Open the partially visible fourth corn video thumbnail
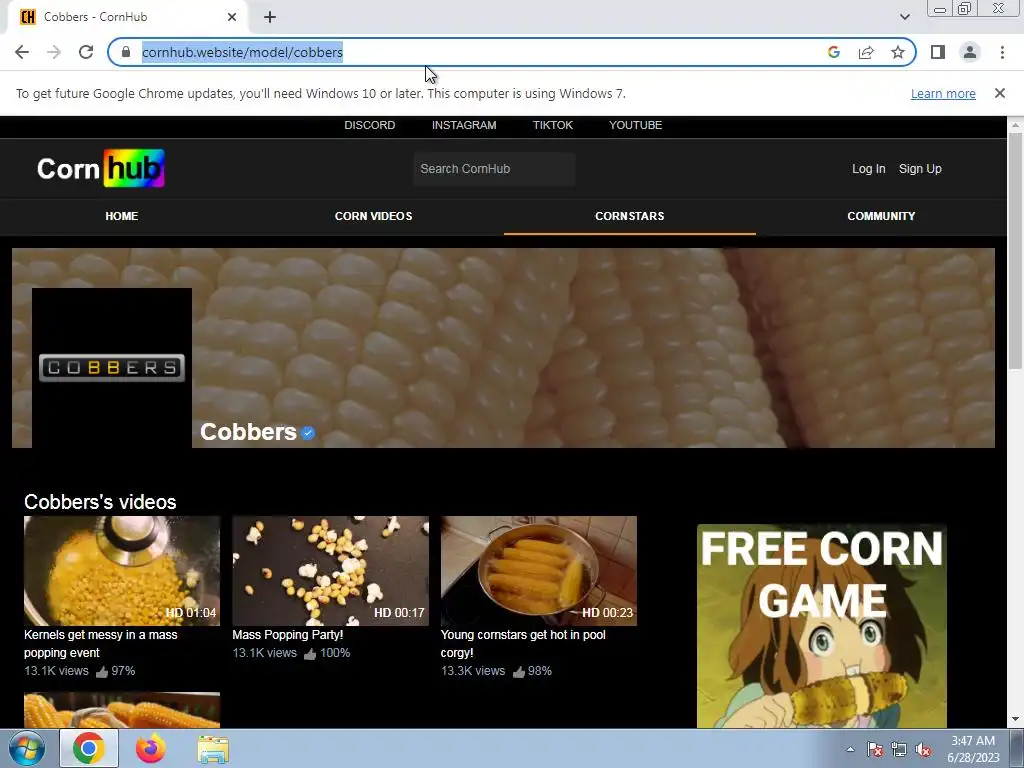This screenshot has height=768, width=1024. click(122, 711)
